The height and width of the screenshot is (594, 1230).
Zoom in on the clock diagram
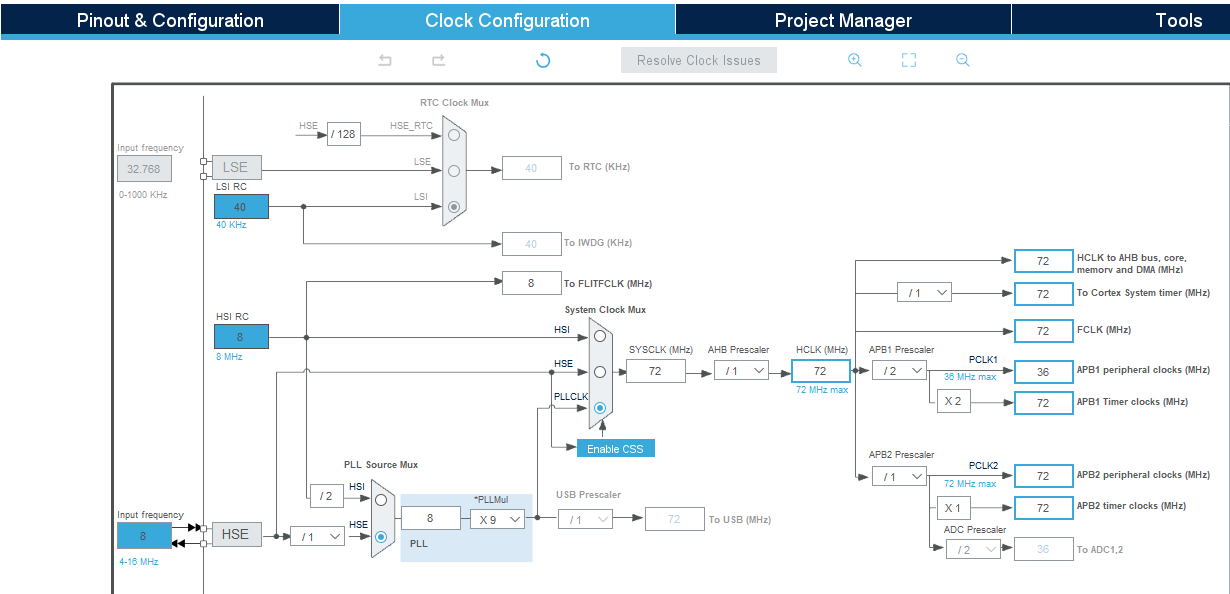pyautogui.click(x=855, y=60)
